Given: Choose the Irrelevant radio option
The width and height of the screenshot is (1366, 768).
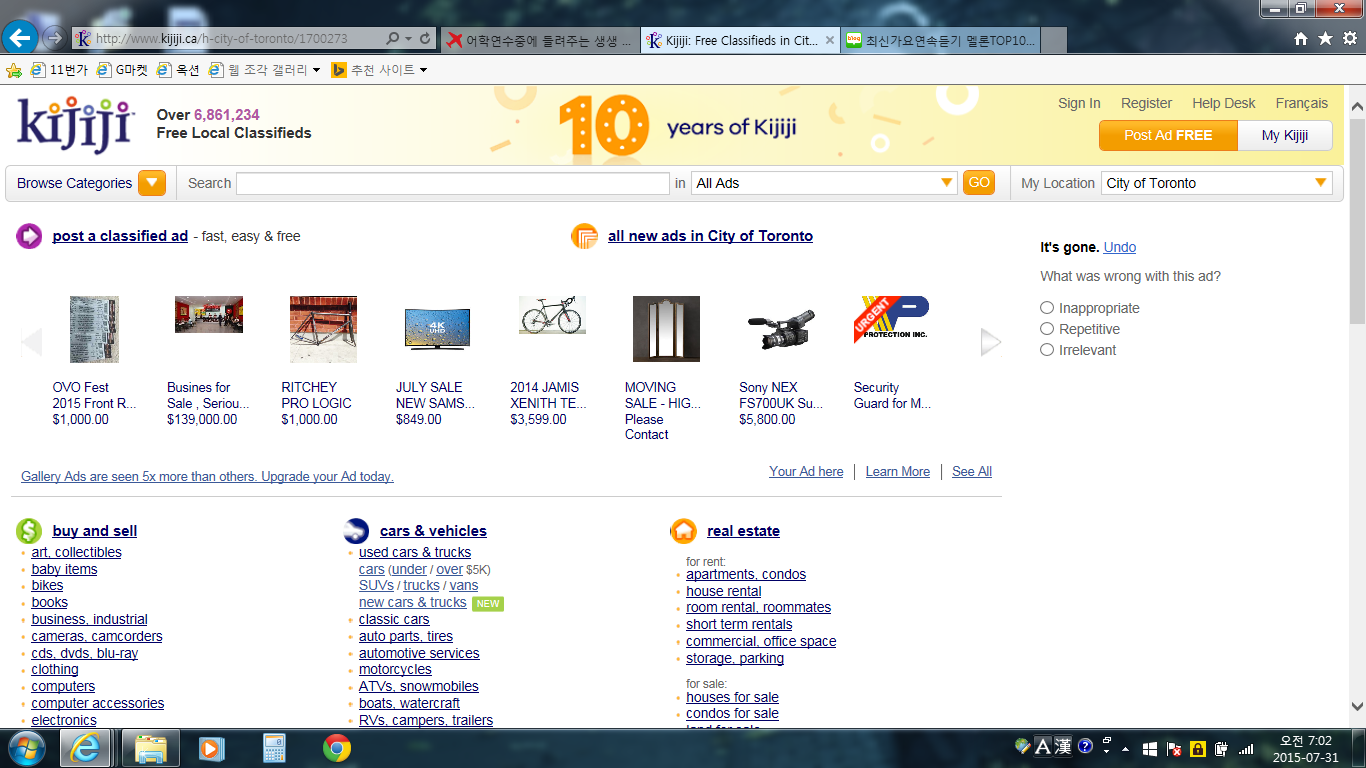Looking at the screenshot, I should pyautogui.click(x=1047, y=350).
